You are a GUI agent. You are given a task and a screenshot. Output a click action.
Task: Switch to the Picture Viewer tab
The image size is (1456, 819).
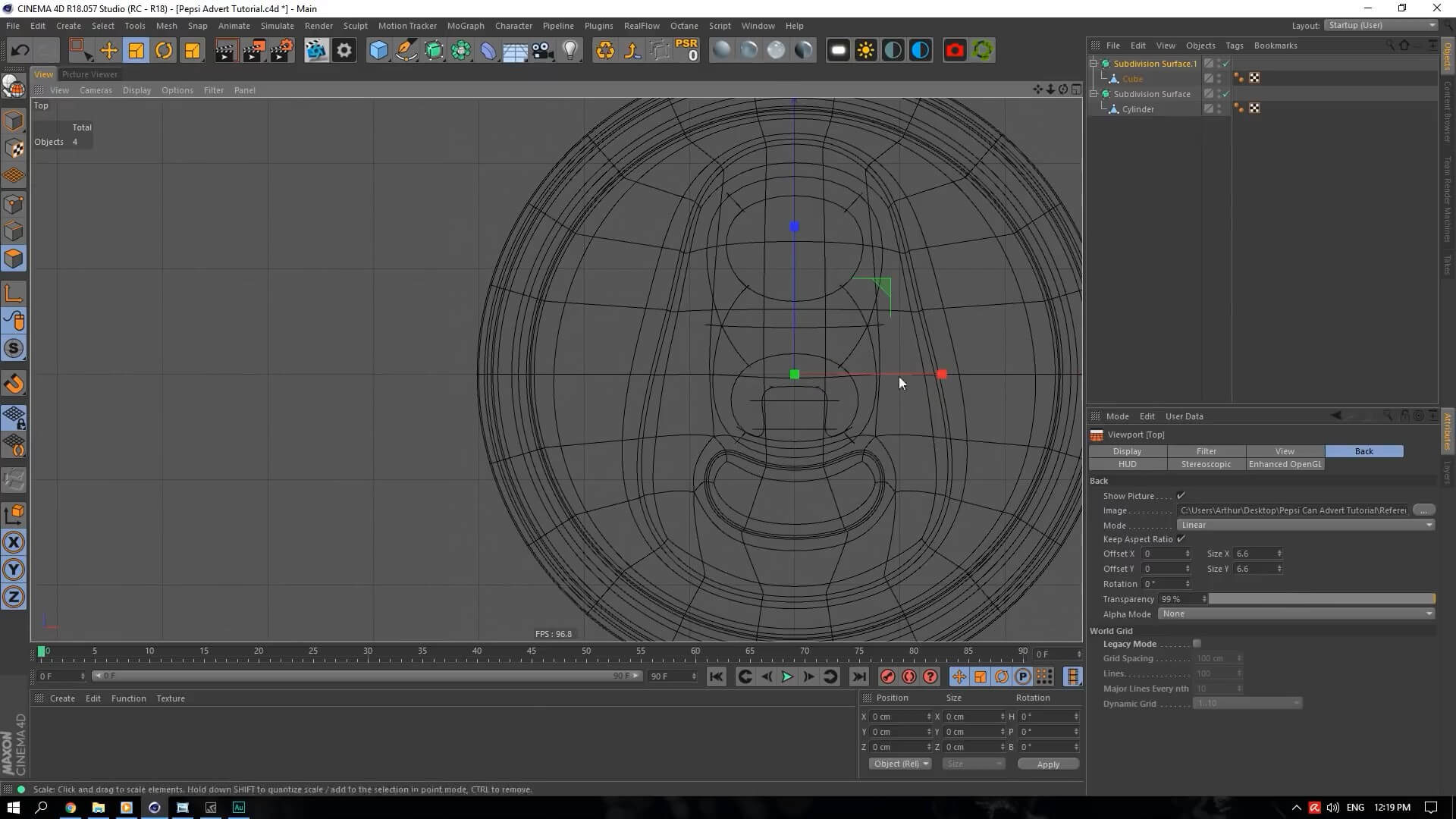(x=89, y=74)
